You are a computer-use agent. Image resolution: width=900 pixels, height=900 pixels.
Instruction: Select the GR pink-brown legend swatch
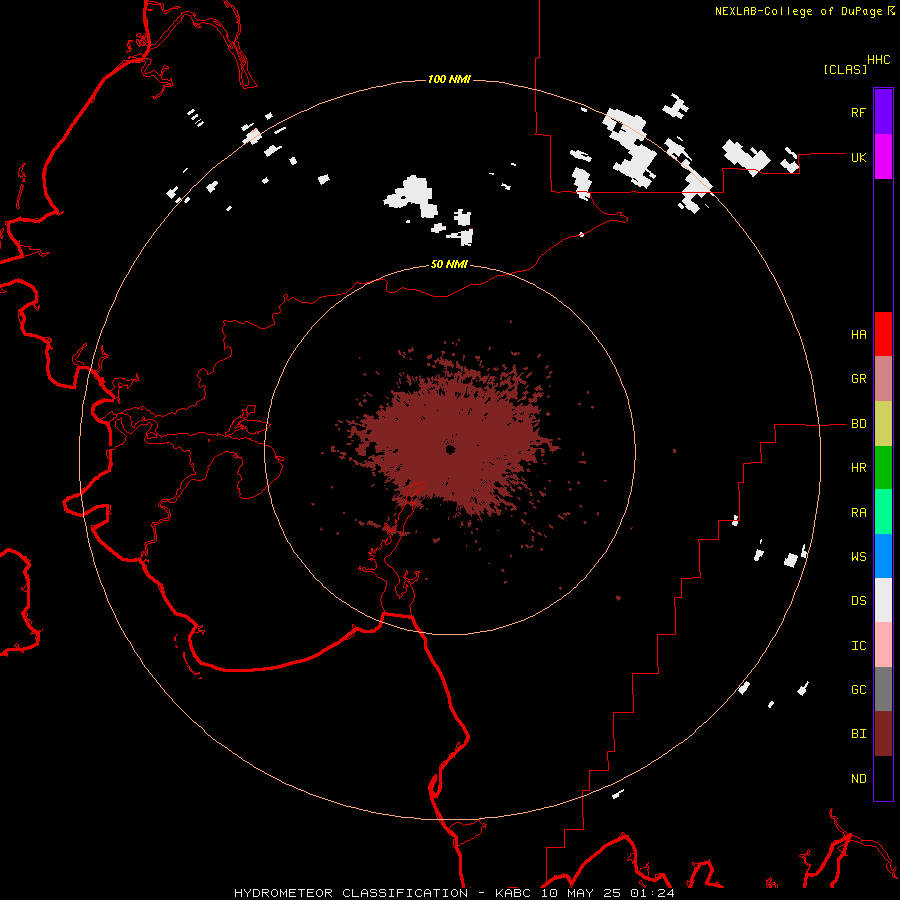[x=883, y=379]
